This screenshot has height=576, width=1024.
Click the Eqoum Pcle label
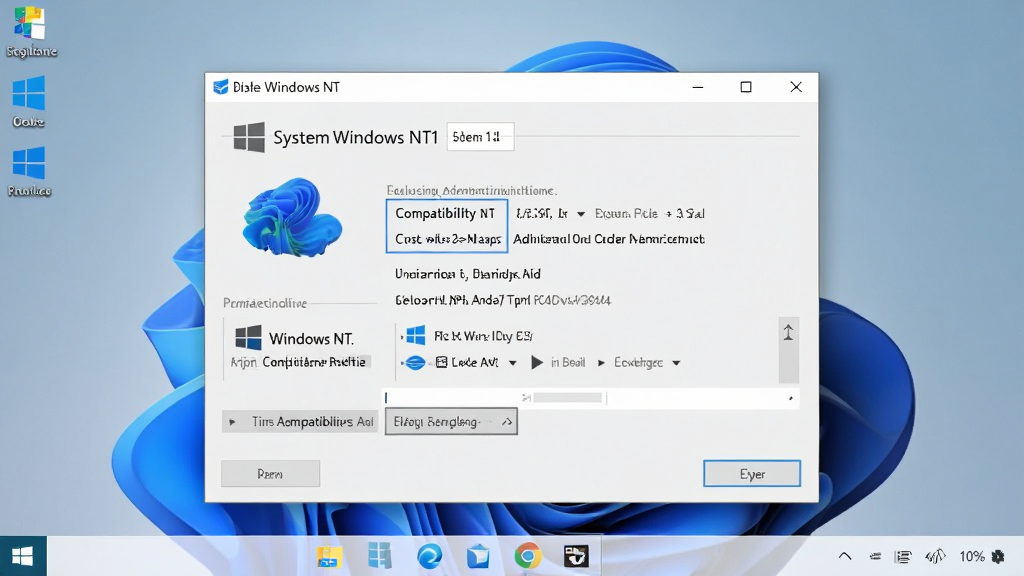626,214
